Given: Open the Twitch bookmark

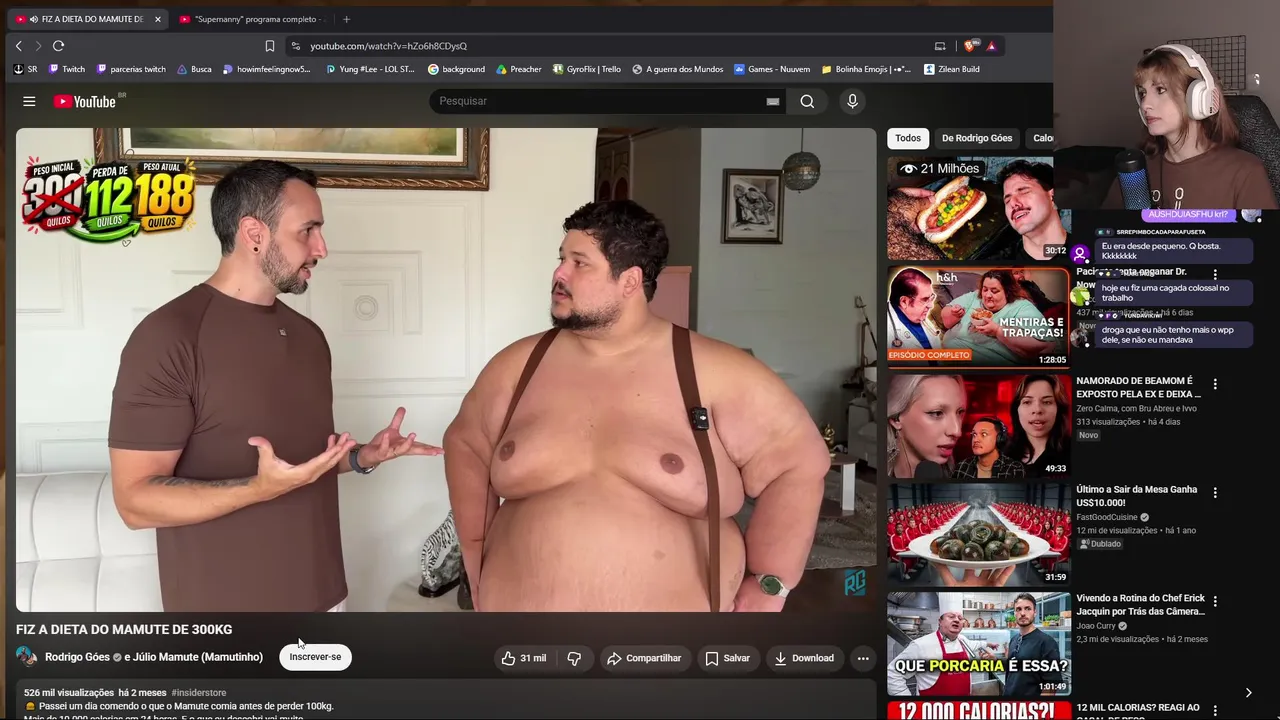Looking at the screenshot, I should (x=66, y=69).
